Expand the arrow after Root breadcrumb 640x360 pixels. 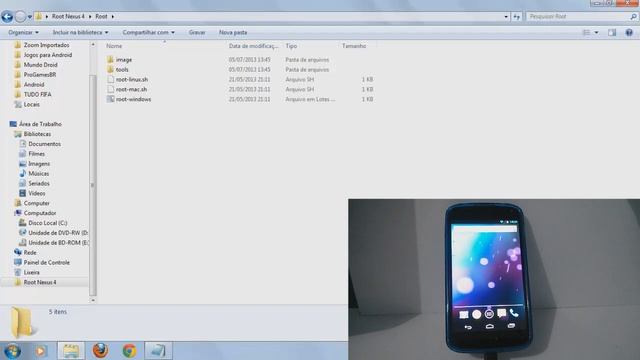click(113, 16)
